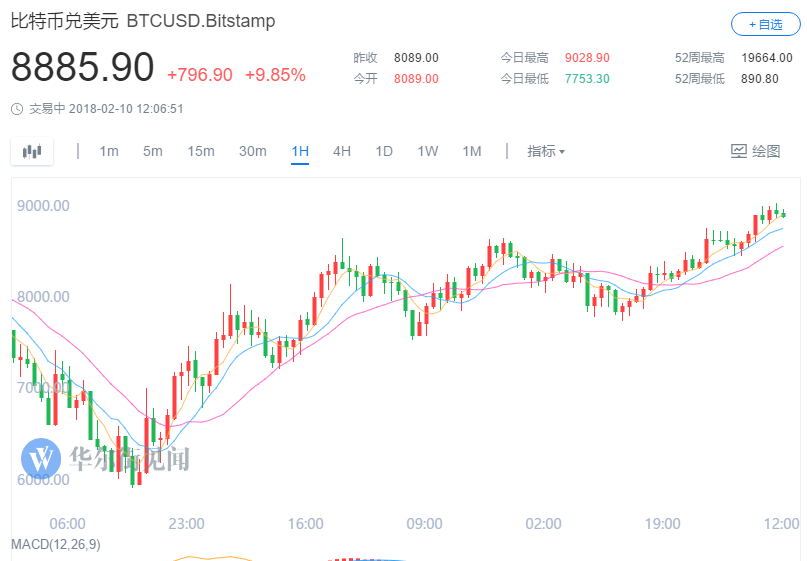Click the 06:00 time axis label
The width and height of the screenshot is (807, 561).
[x=67, y=524]
